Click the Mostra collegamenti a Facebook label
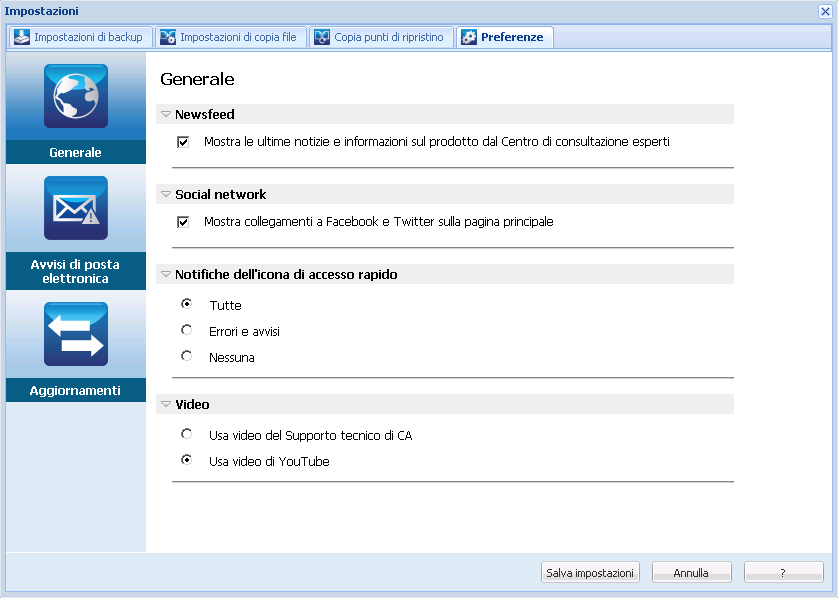Viewport: 838px width, 598px height. click(378, 222)
